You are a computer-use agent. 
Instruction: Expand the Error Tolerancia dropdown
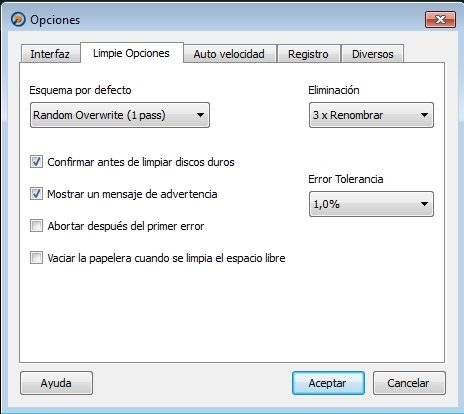[x=371, y=204]
